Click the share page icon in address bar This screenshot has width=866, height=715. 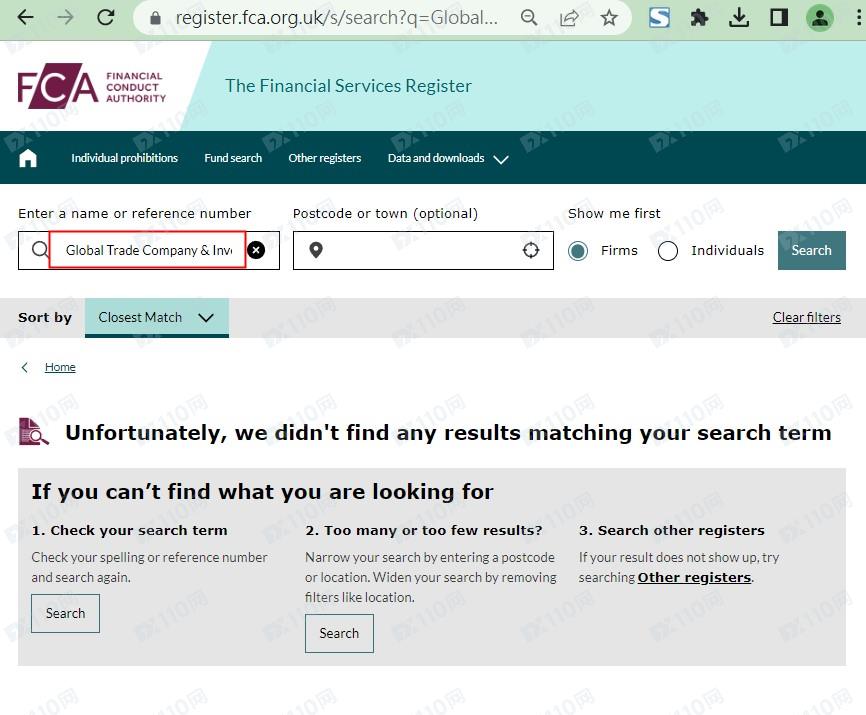(x=569, y=18)
